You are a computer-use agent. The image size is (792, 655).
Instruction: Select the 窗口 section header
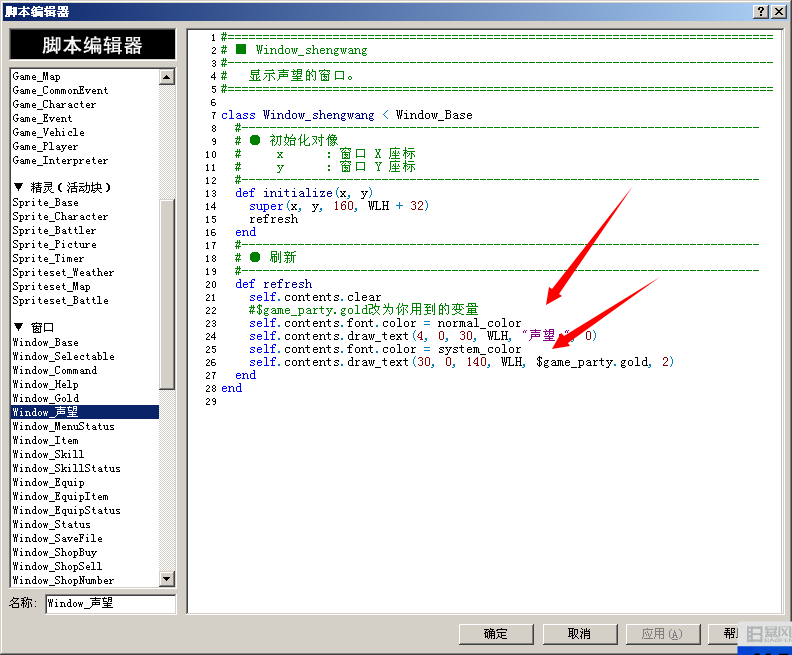[x=34, y=328]
